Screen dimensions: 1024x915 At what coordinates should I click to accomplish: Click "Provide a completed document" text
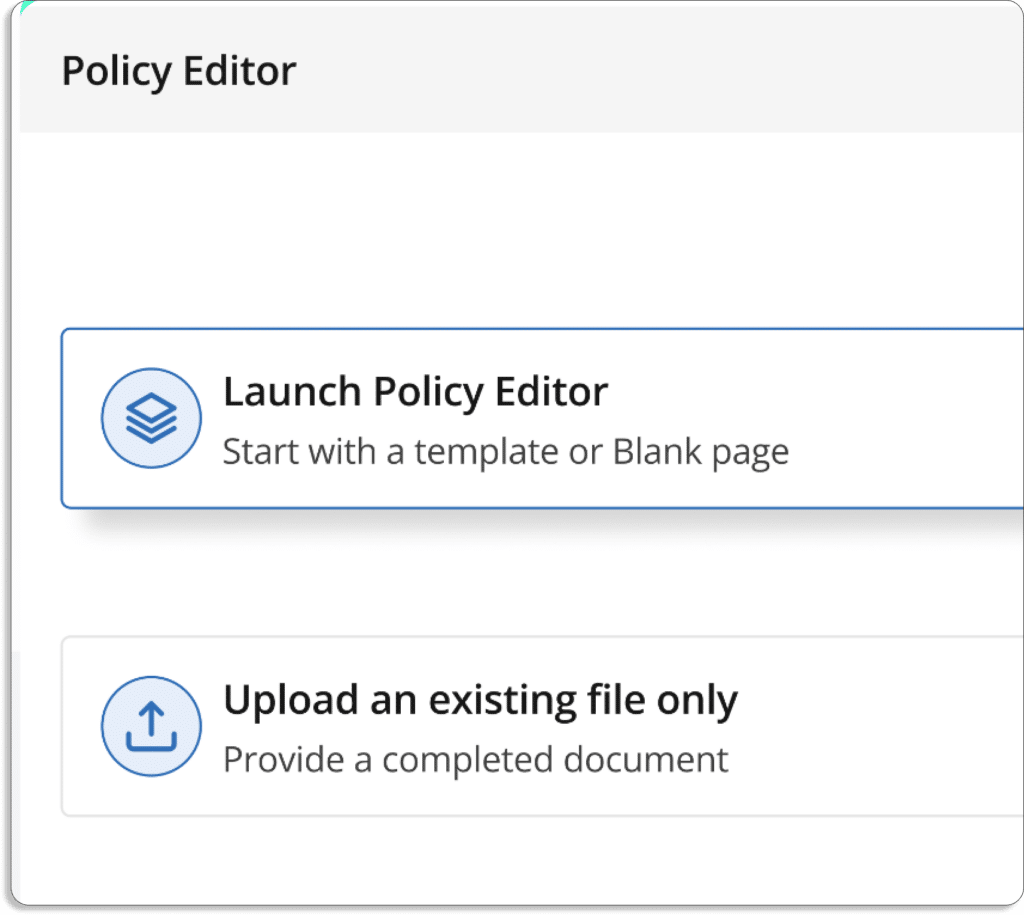pyautogui.click(x=475, y=760)
